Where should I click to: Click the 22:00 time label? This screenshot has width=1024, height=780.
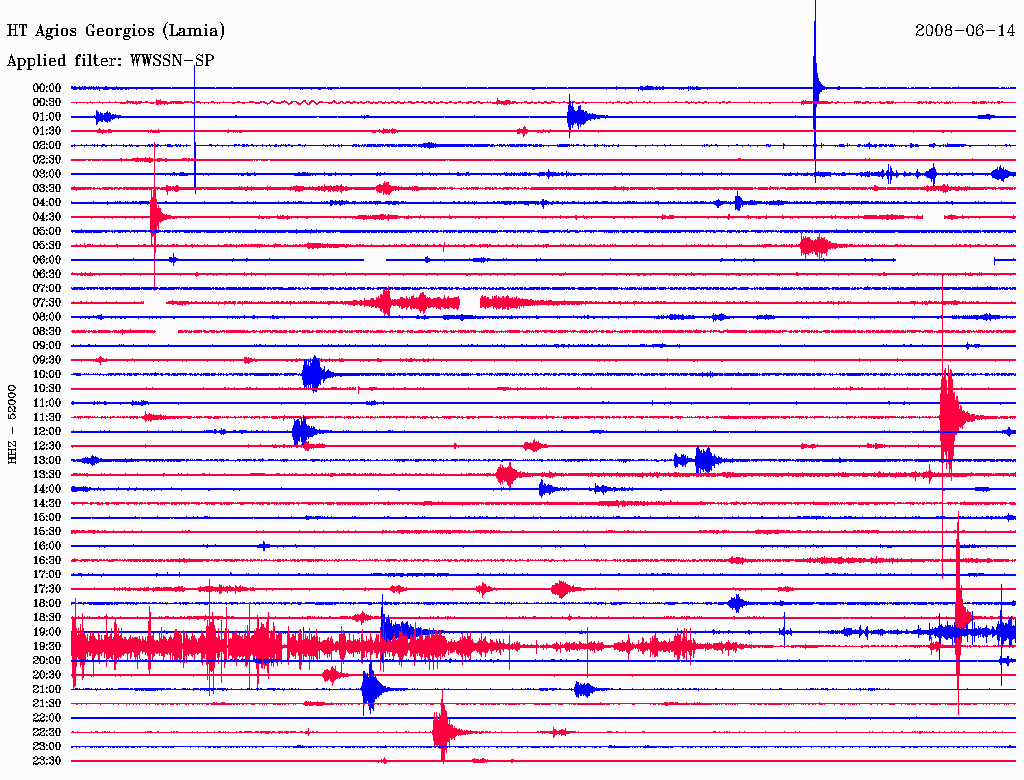pyautogui.click(x=47, y=718)
